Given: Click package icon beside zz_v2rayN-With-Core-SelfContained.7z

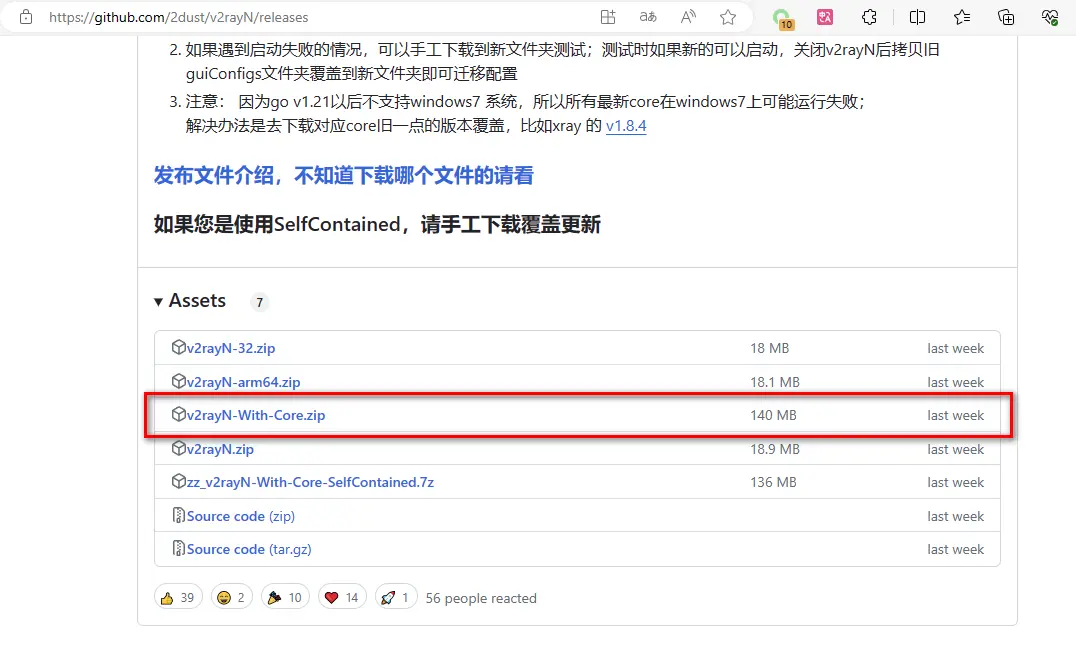Looking at the screenshot, I should pos(178,482).
